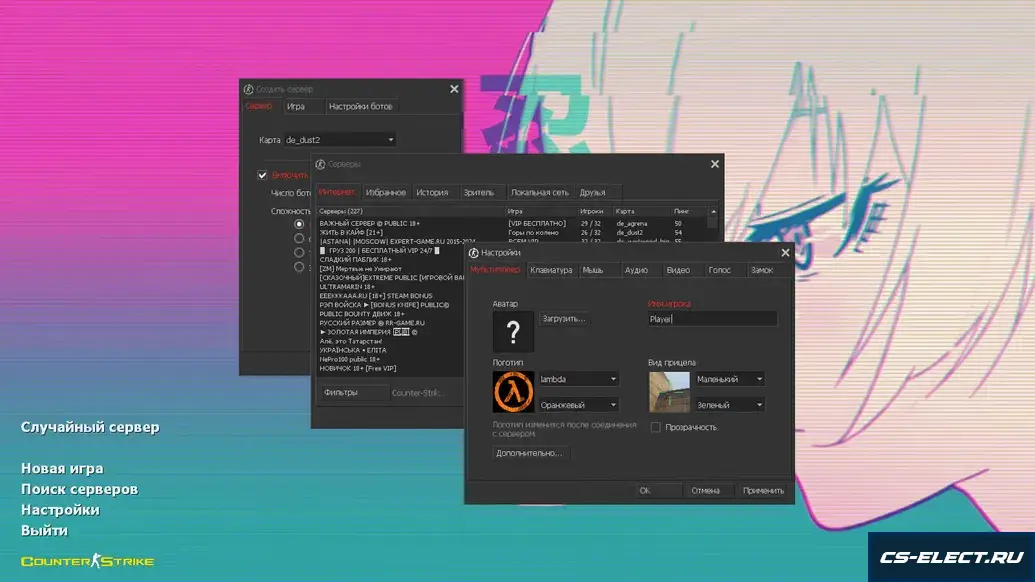Sort by the Пинг column header
This screenshot has width=1035, height=582.
pyautogui.click(x=689, y=212)
